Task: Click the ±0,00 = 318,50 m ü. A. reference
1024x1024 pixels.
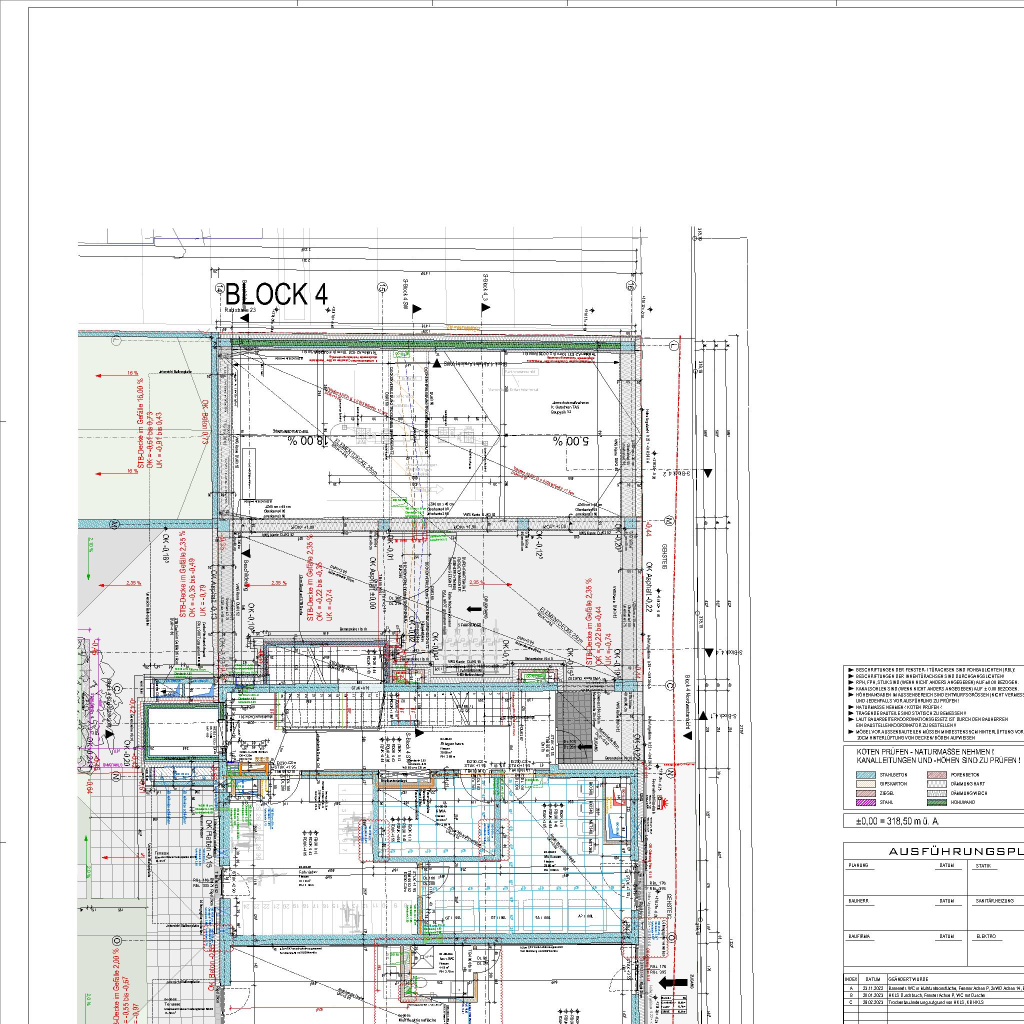Action: coord(897,821)
